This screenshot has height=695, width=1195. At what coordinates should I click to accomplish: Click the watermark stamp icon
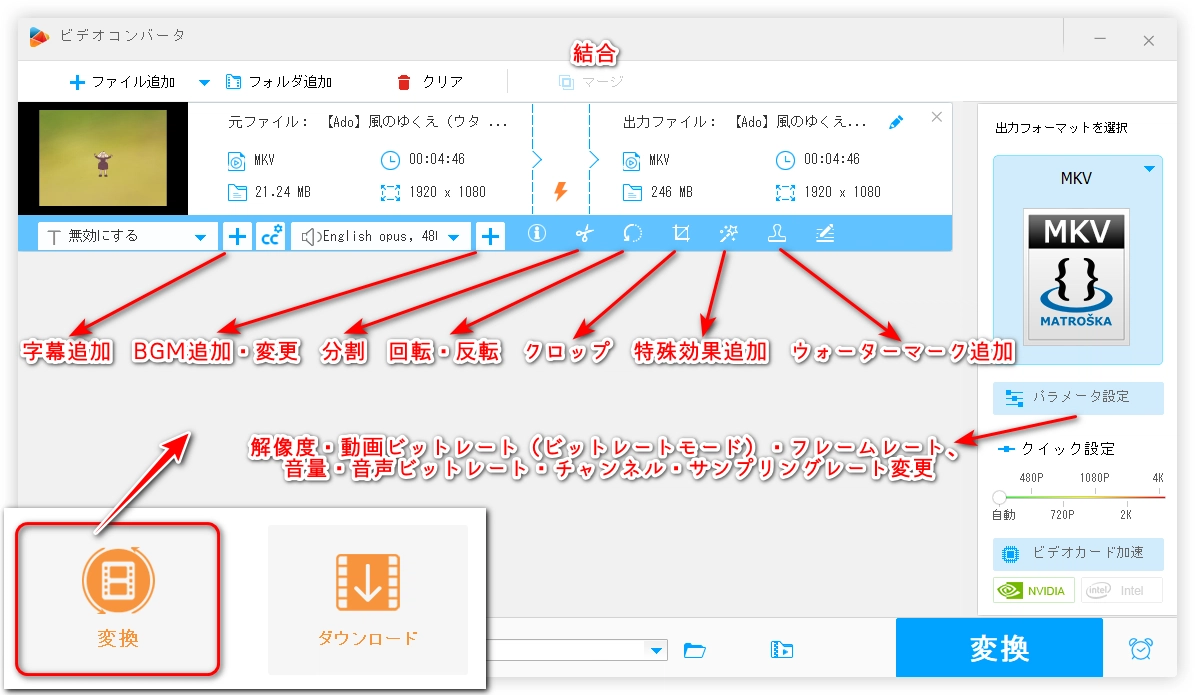[x=776, y=234]
